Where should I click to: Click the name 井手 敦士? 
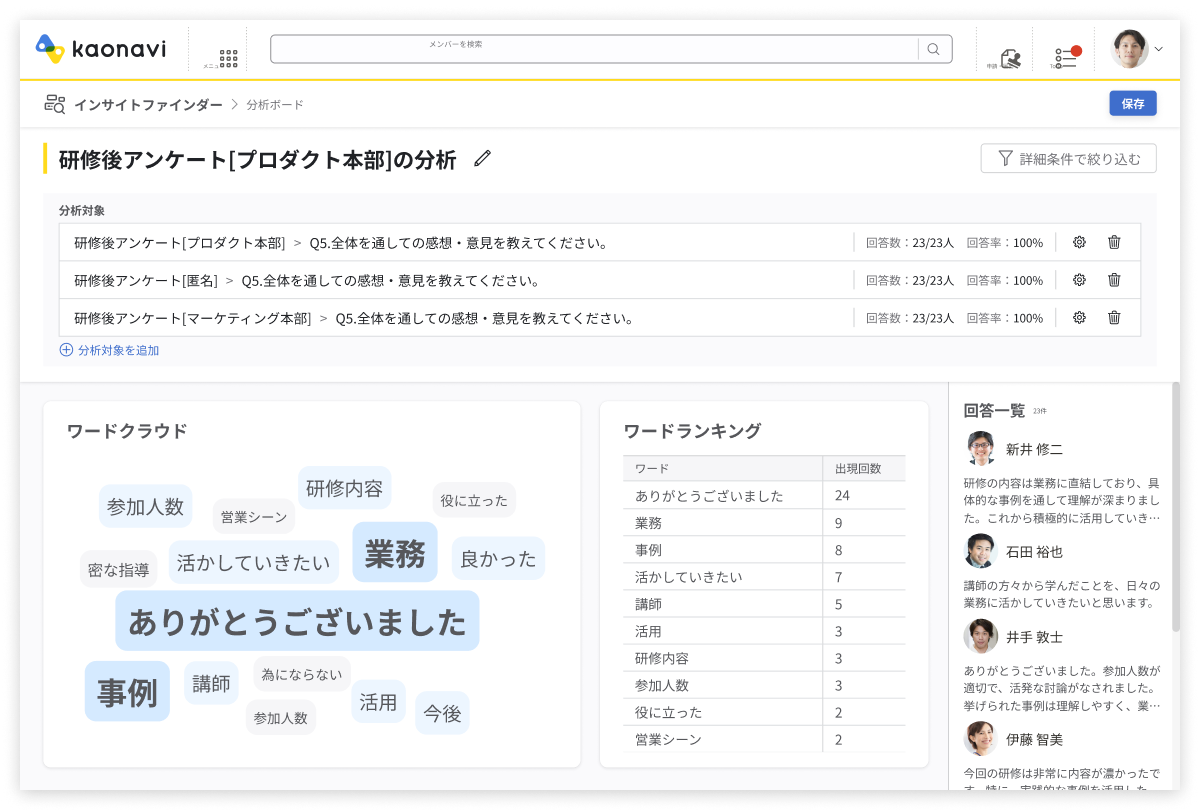1034,637
